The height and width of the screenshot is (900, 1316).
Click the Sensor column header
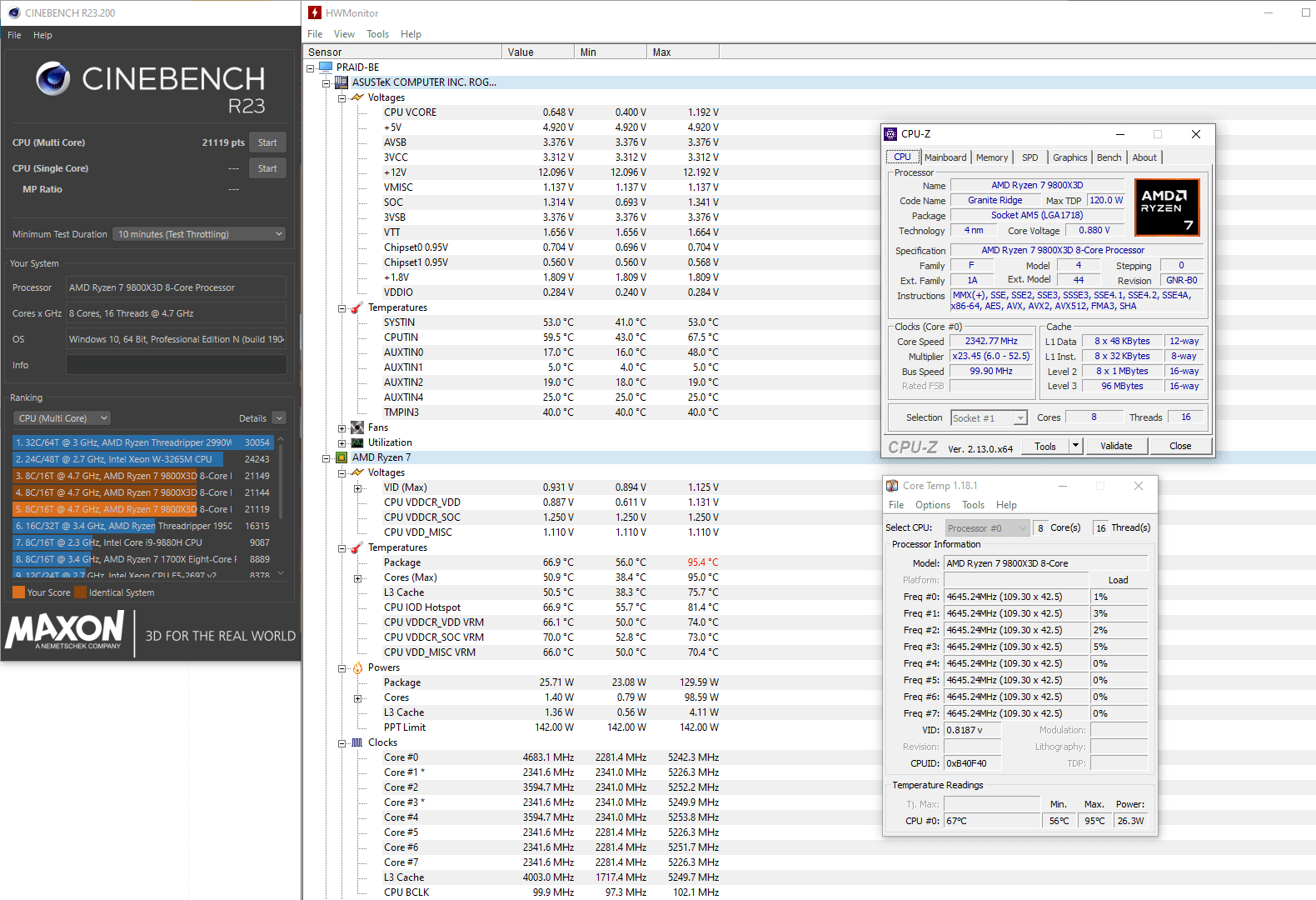click(403, 52)
